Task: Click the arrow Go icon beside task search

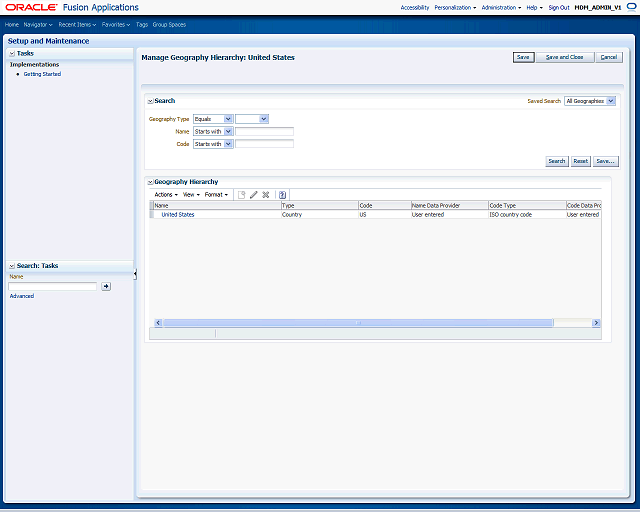Action: 106,286
